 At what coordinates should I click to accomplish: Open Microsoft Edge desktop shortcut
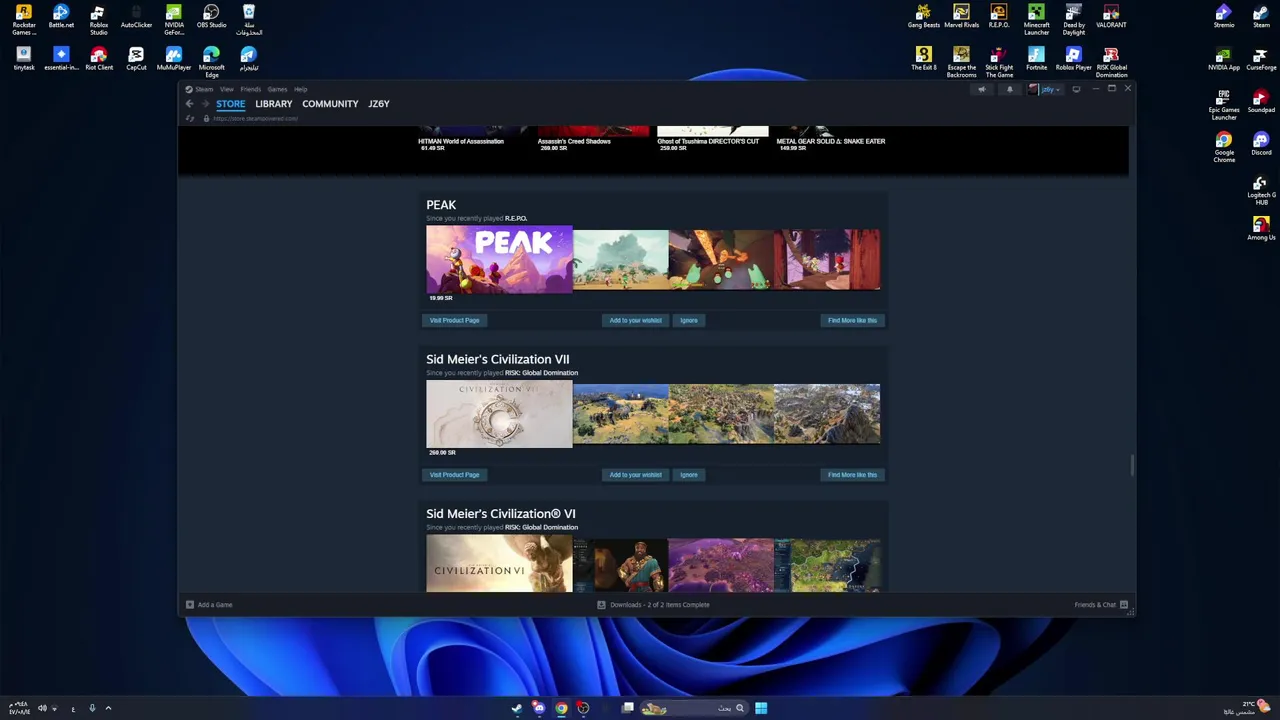point(211,61)
